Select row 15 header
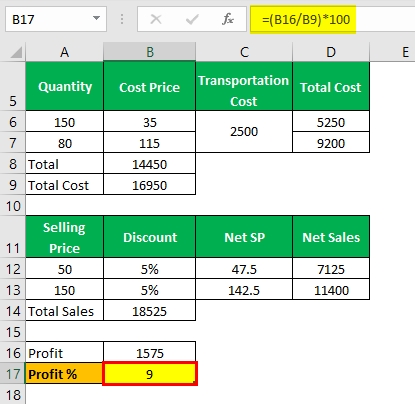The height and width of the screenshot is (404, 415). 13,332
